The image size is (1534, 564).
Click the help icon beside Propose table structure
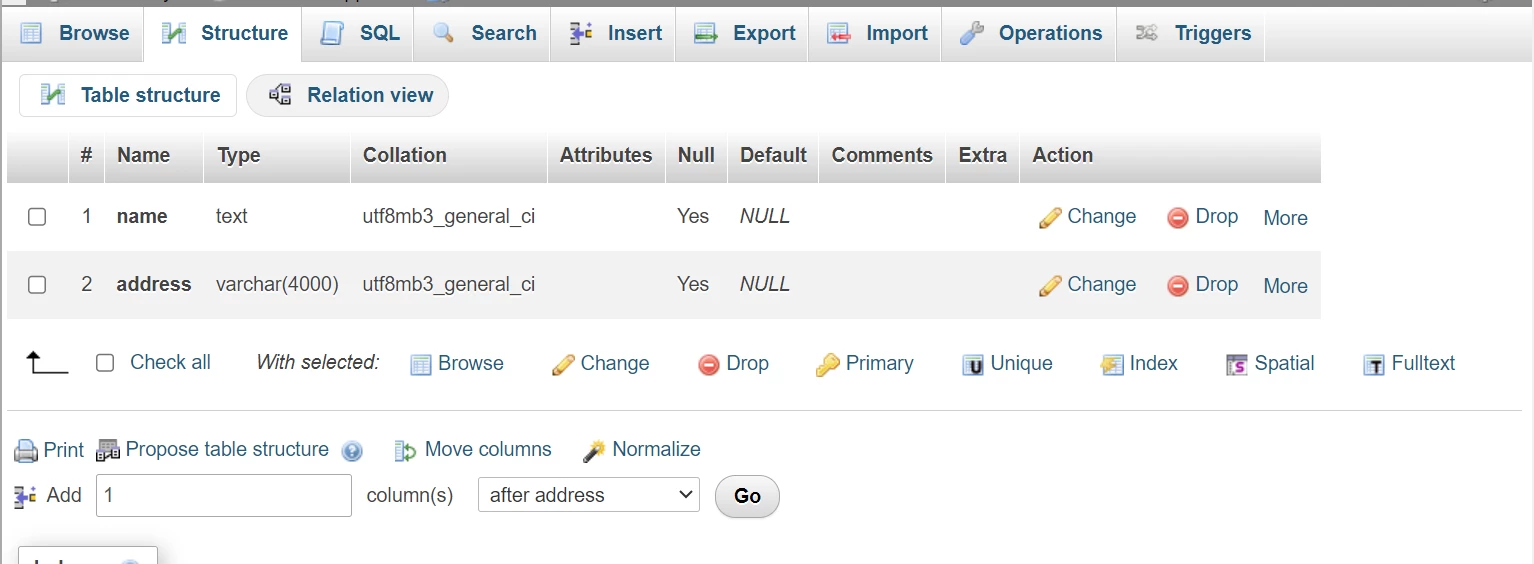(352, 451)
